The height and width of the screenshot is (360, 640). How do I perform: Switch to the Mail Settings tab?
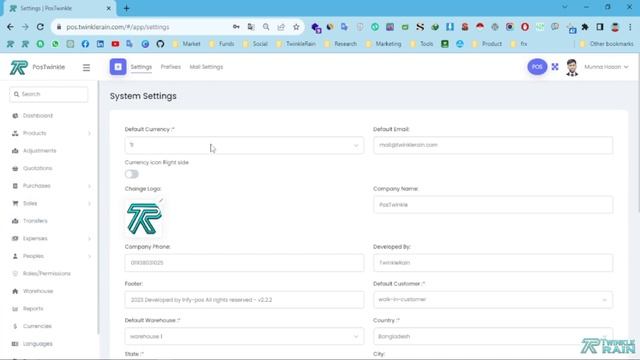[x=206, y=67]
